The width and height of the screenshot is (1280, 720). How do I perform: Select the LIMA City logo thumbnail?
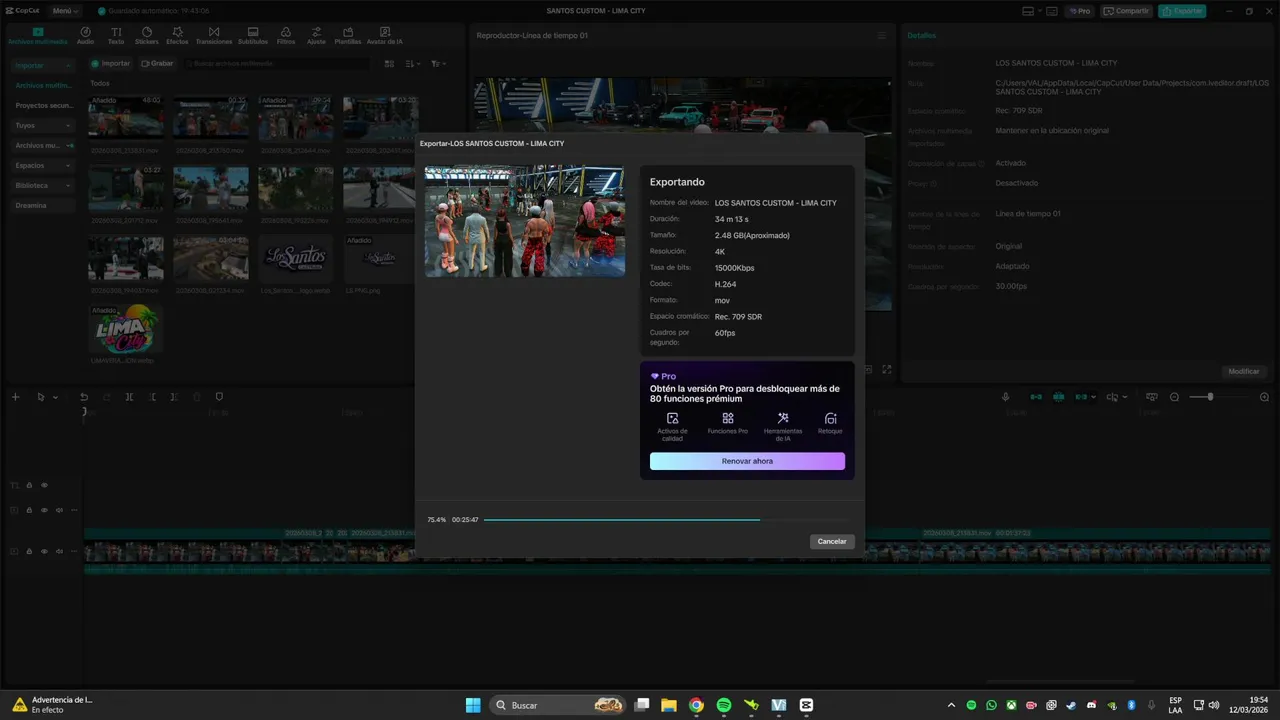coord(126,329)
